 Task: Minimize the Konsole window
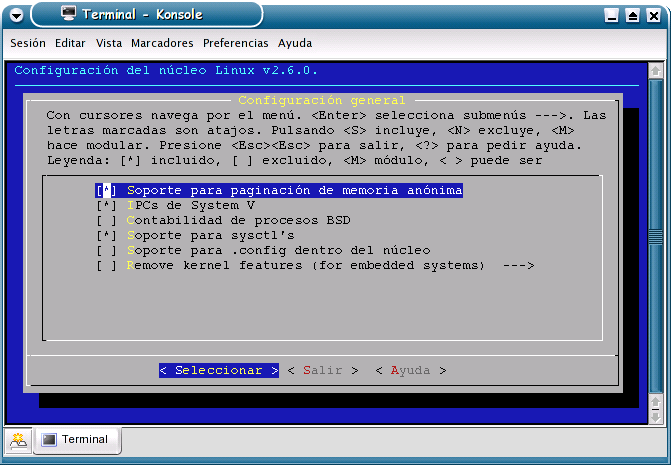click(x=613, y=15)
